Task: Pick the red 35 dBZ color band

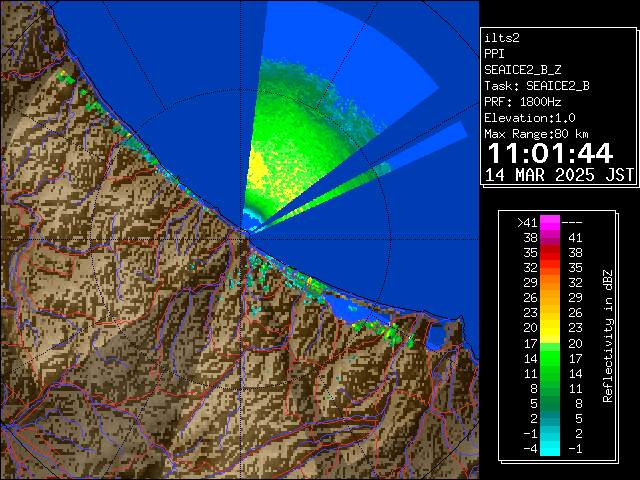Action: pos(550,253)
